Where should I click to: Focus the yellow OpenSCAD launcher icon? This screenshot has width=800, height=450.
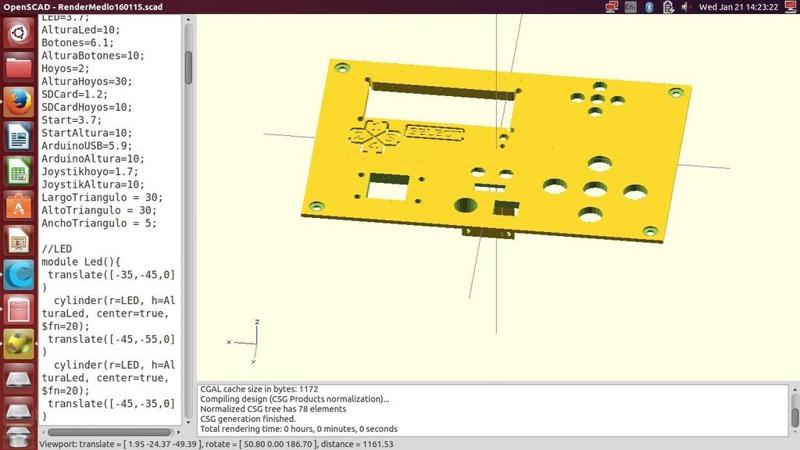coord(18,344)
